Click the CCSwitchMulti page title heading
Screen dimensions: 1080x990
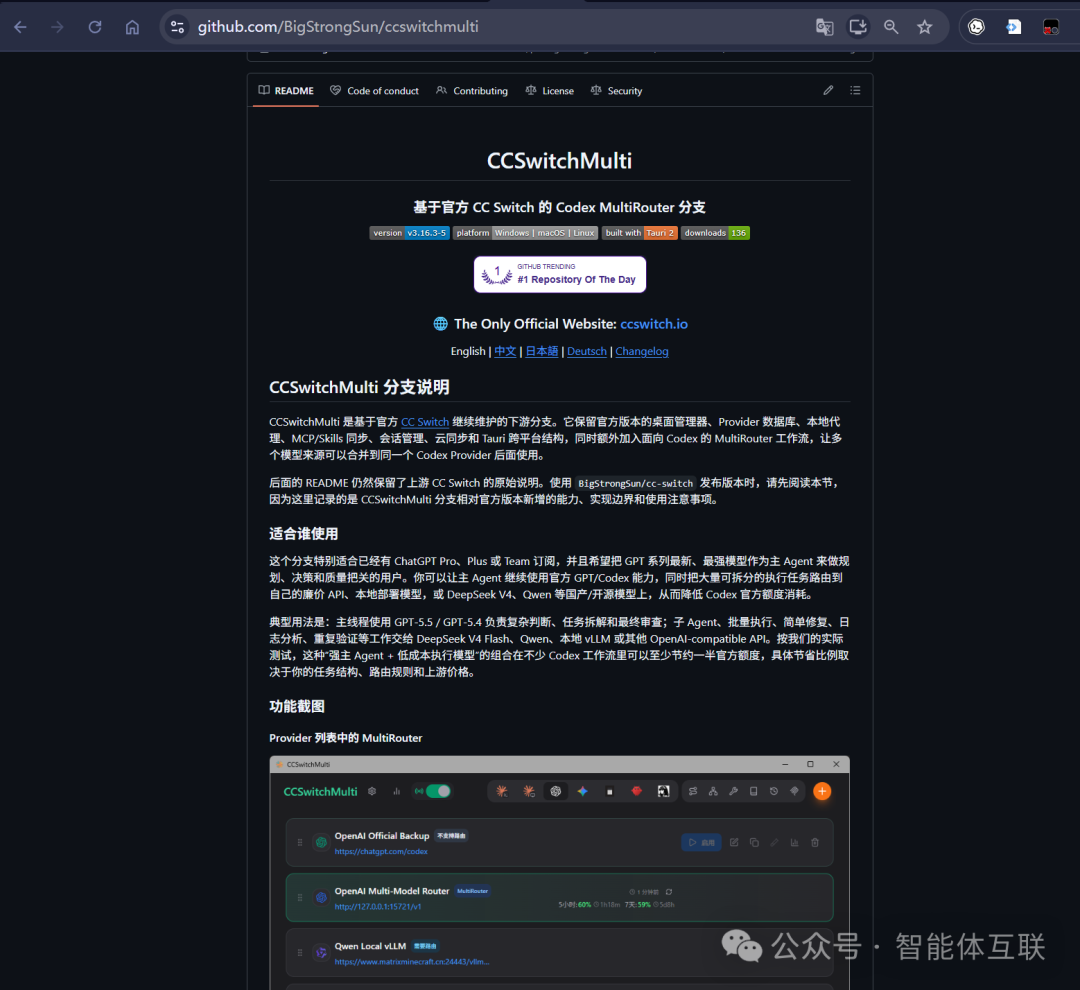point(559,161)
